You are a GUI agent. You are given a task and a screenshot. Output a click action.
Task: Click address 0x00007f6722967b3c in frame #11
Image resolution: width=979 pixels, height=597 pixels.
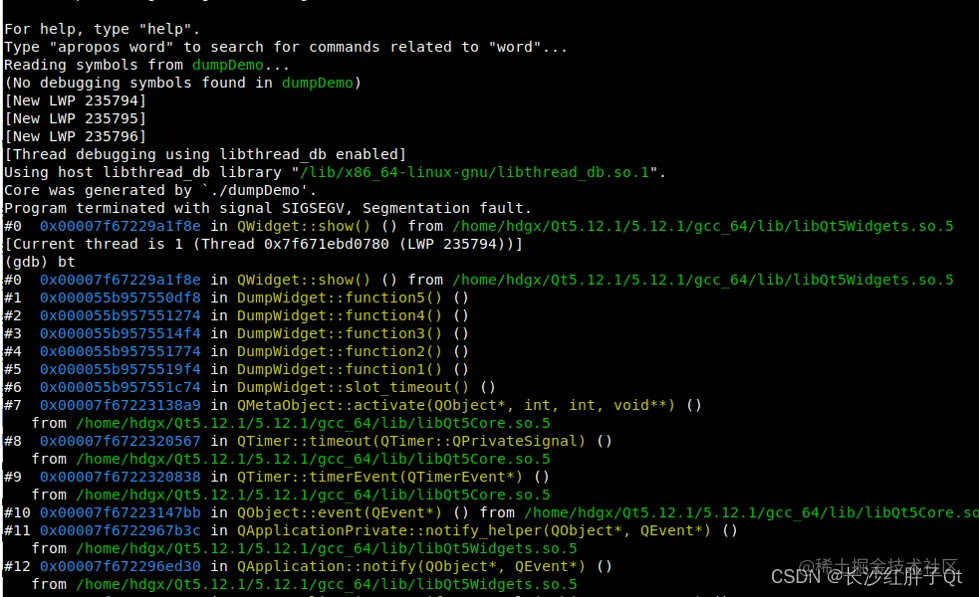121,531
